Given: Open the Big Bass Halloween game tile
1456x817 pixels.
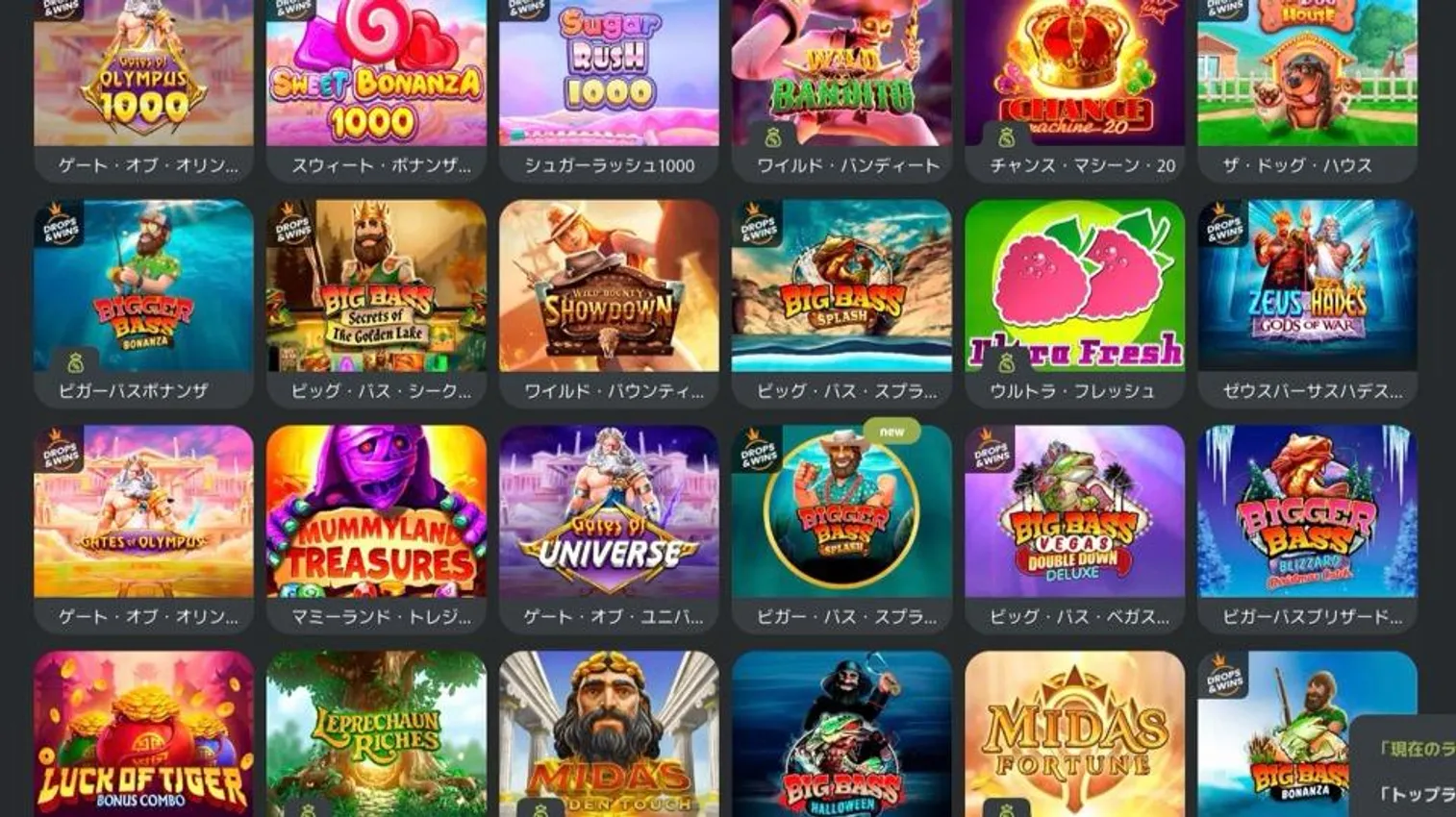Looking at the screenshot, I should [841, 734].
